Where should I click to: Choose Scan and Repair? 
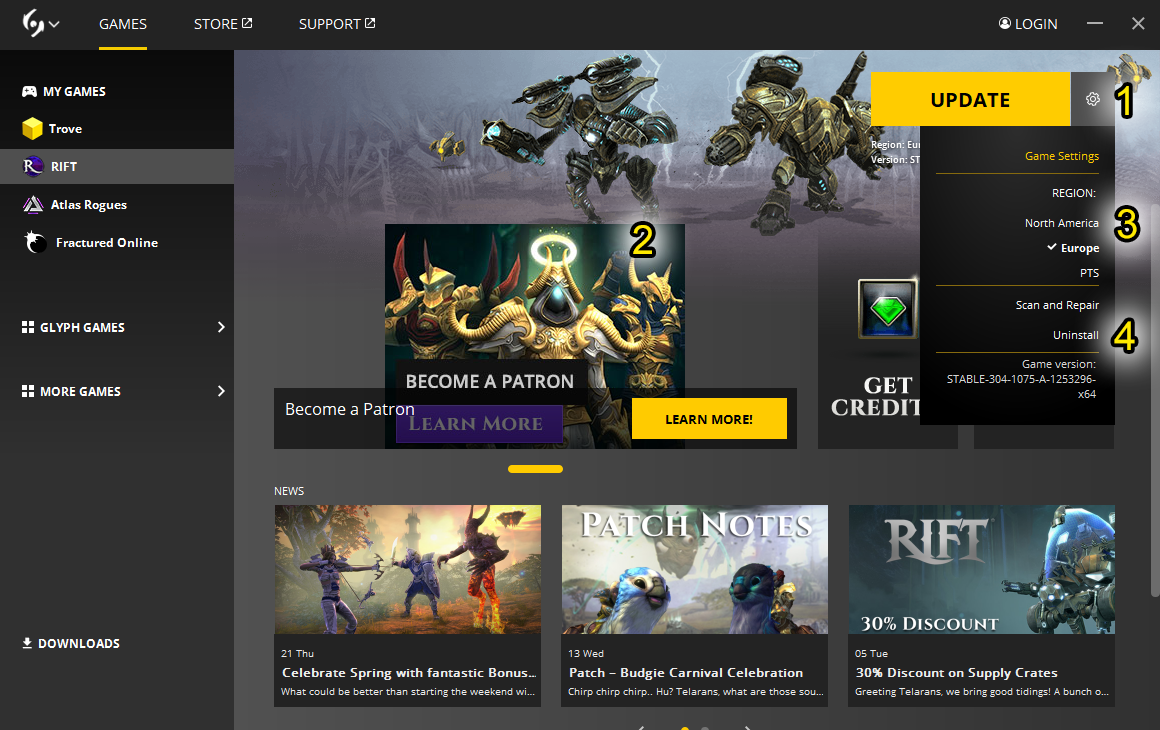tap(1057, 305)
